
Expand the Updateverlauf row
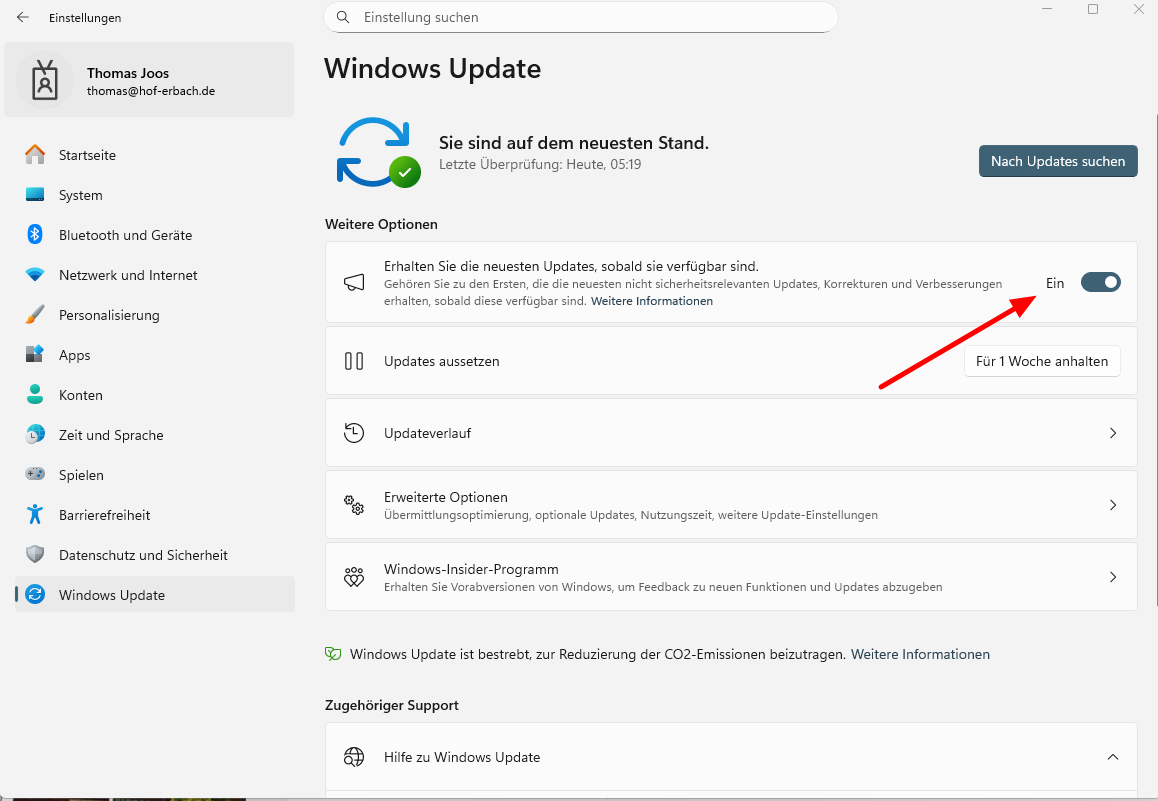(1112, 433)
